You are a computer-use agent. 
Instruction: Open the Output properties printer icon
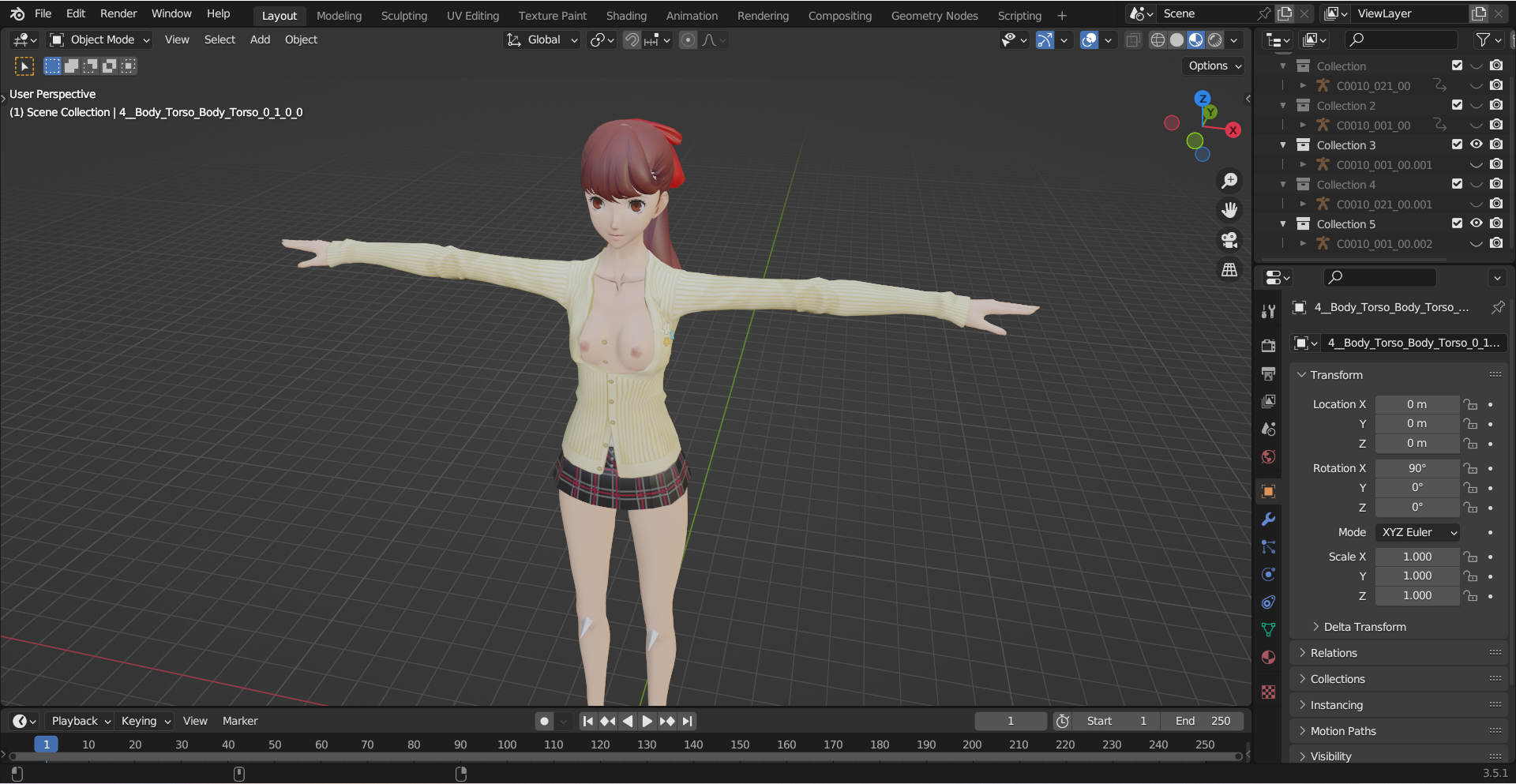coord(1269,373)
